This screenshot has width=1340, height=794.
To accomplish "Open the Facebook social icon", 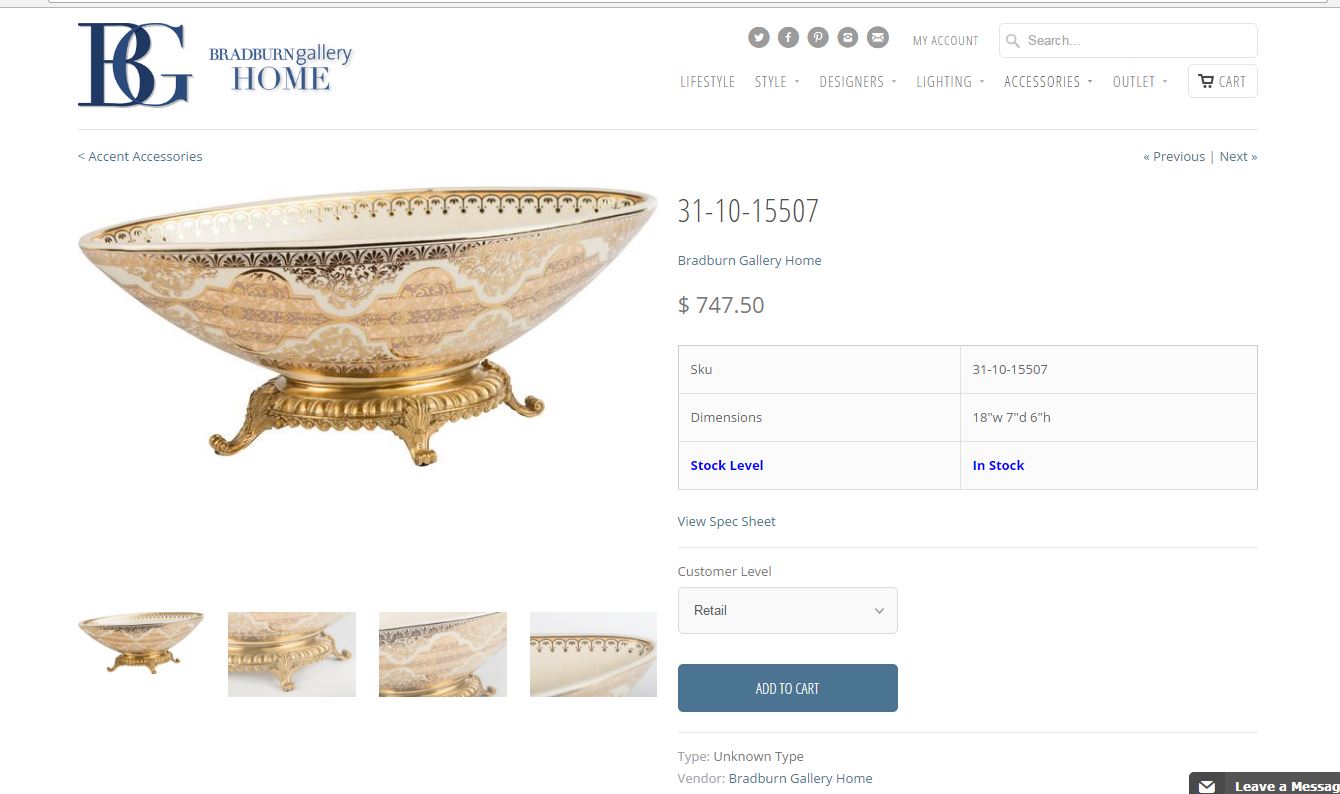I will tap(789, 38).
